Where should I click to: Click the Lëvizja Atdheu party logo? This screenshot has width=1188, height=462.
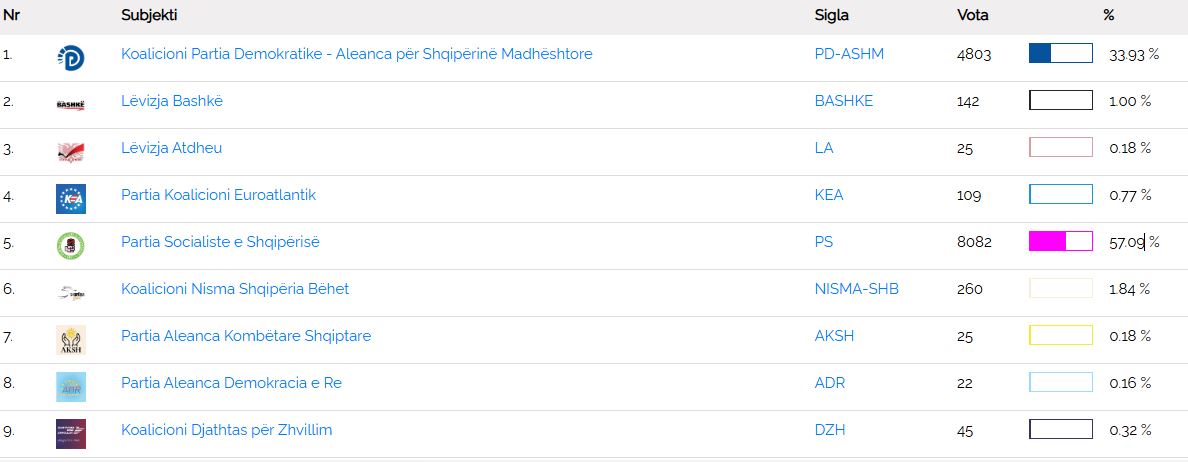click(70, 151)
